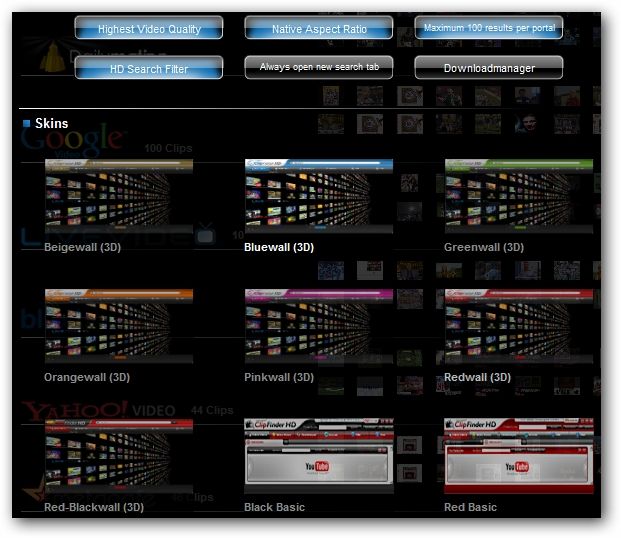Toggle the Highest Video Quality option

pyautogui.click(x=149, y=28)
